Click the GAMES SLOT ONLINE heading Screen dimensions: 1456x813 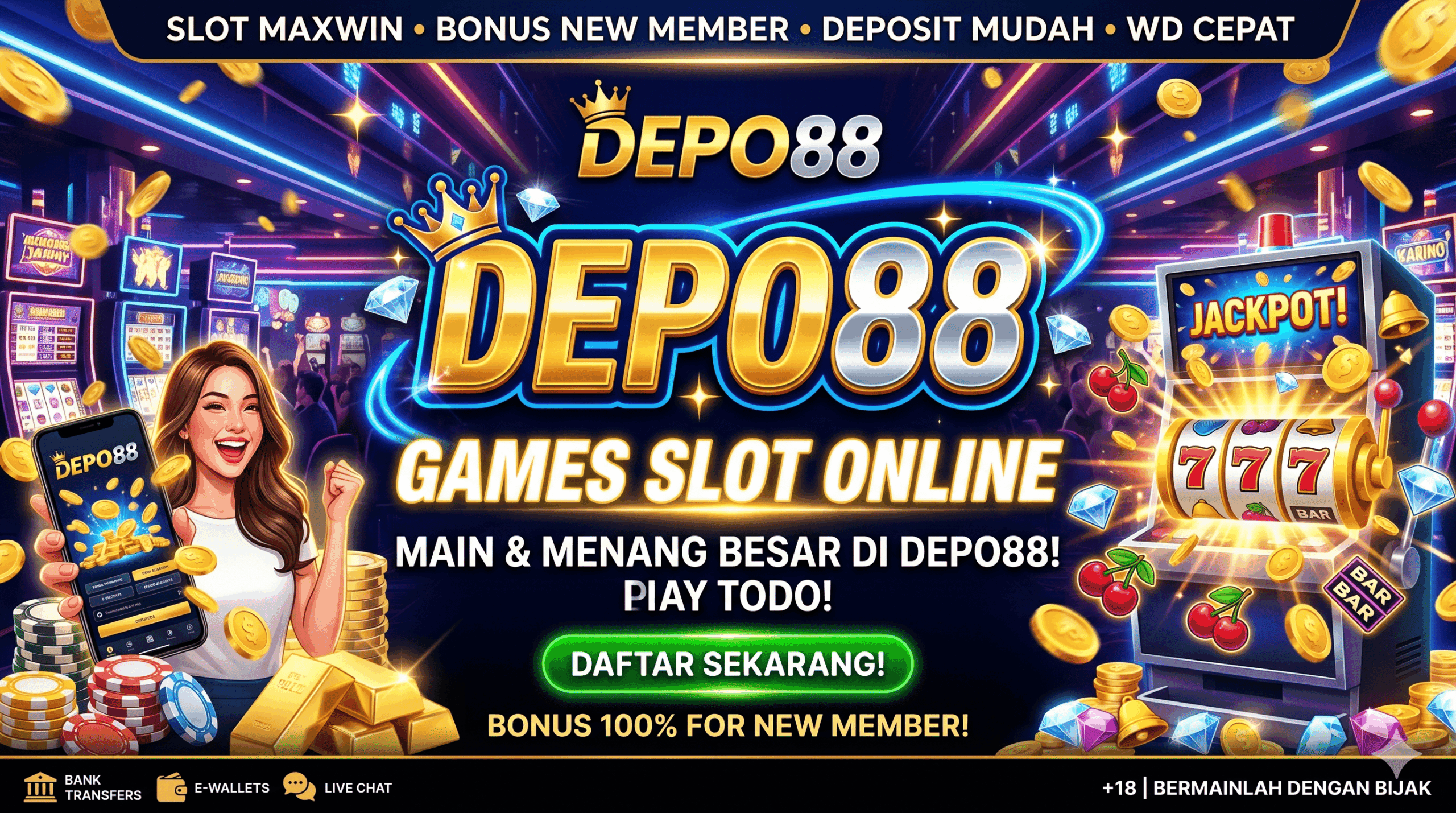tap(728, 471)
